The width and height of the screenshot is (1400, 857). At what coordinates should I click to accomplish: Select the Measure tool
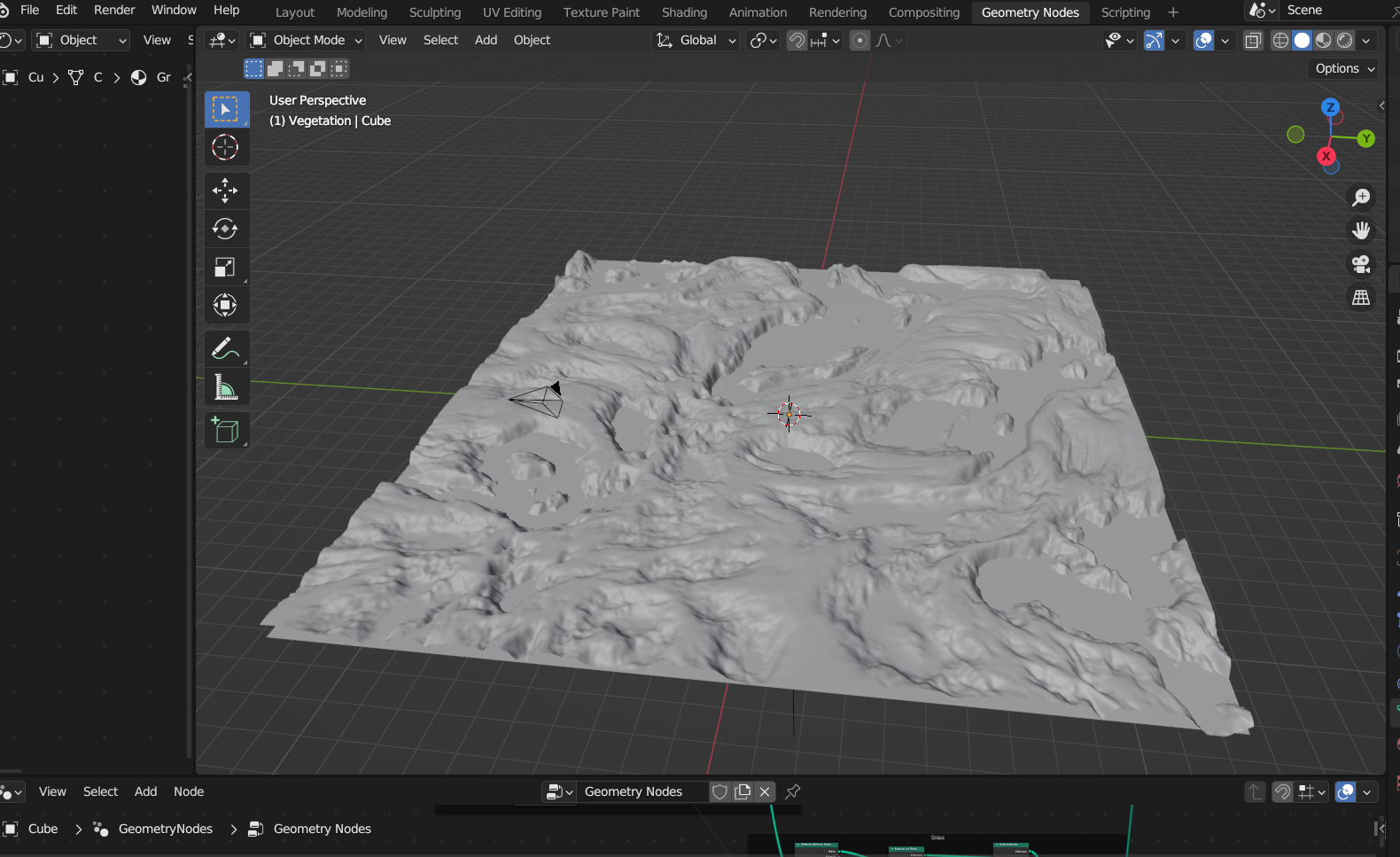tap(225, 387)
